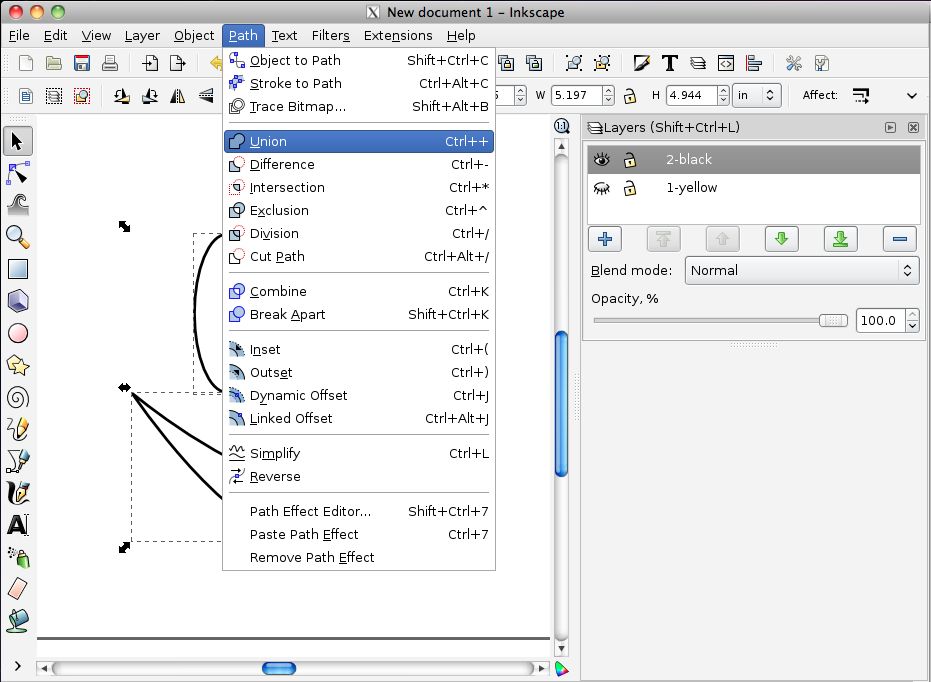Open Text and Font dialog icon
This screenshot has width=931, height=682.
tap(670, 63)
